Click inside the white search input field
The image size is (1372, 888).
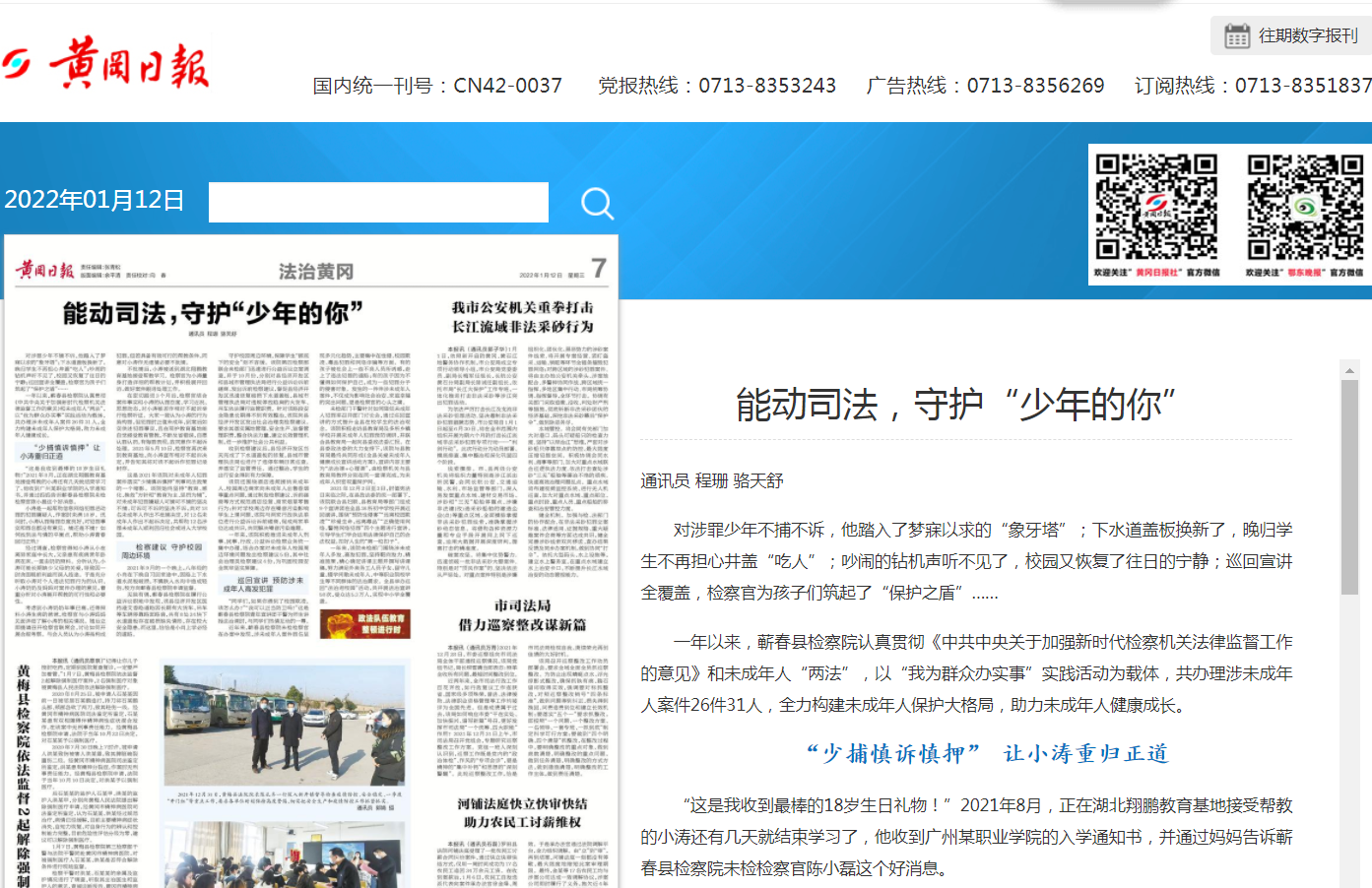point(378,203)
